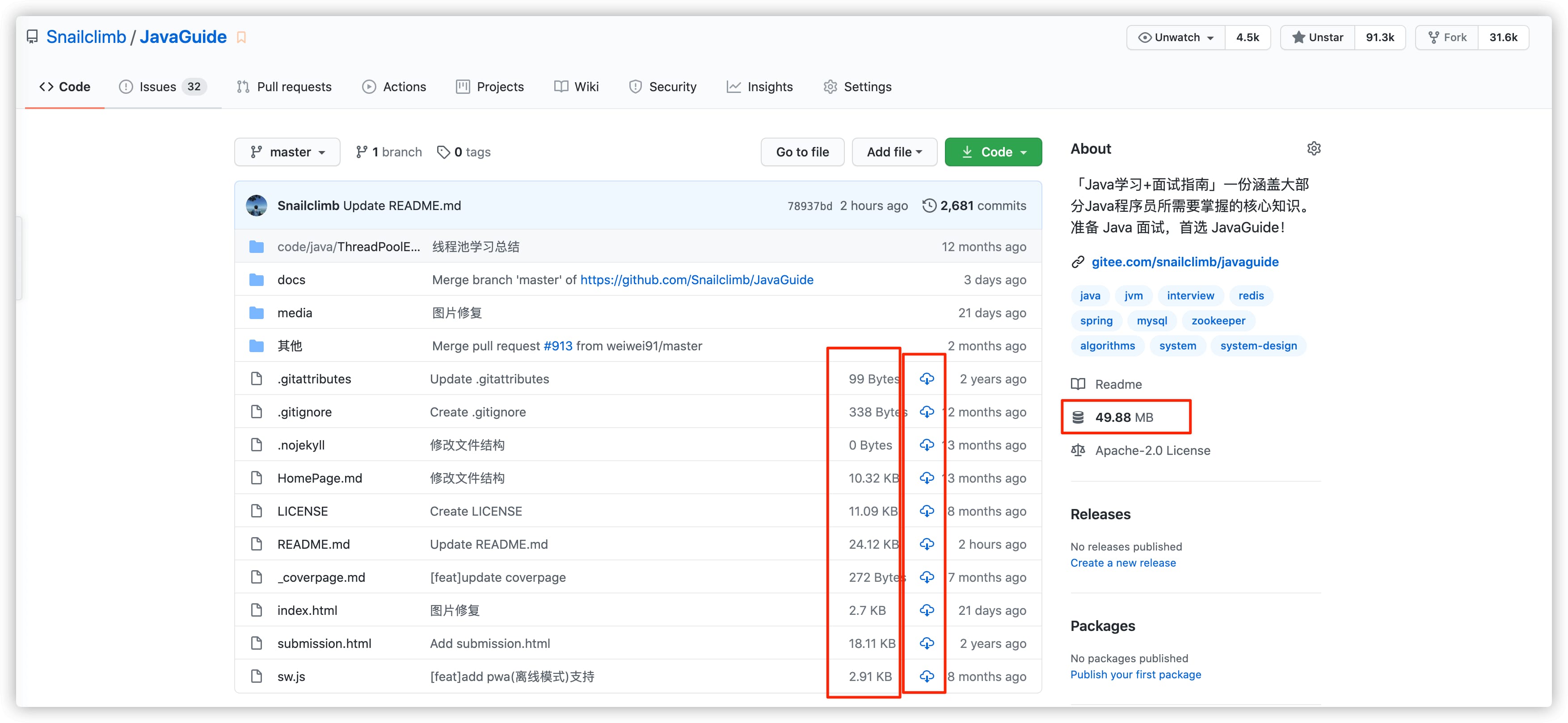Open the Wiki tab

(576, 86)
